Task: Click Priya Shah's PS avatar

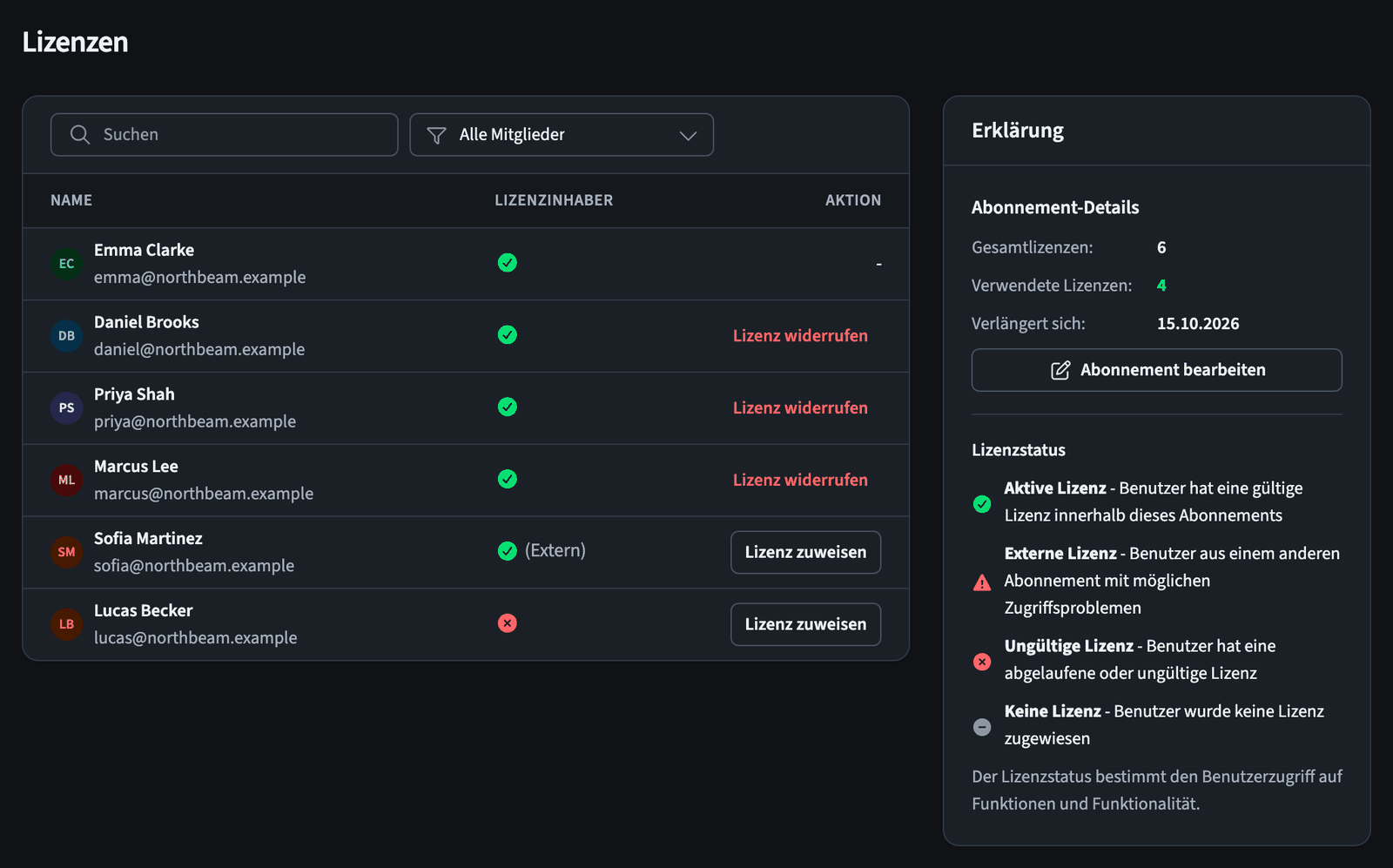Action: [67, 408]
